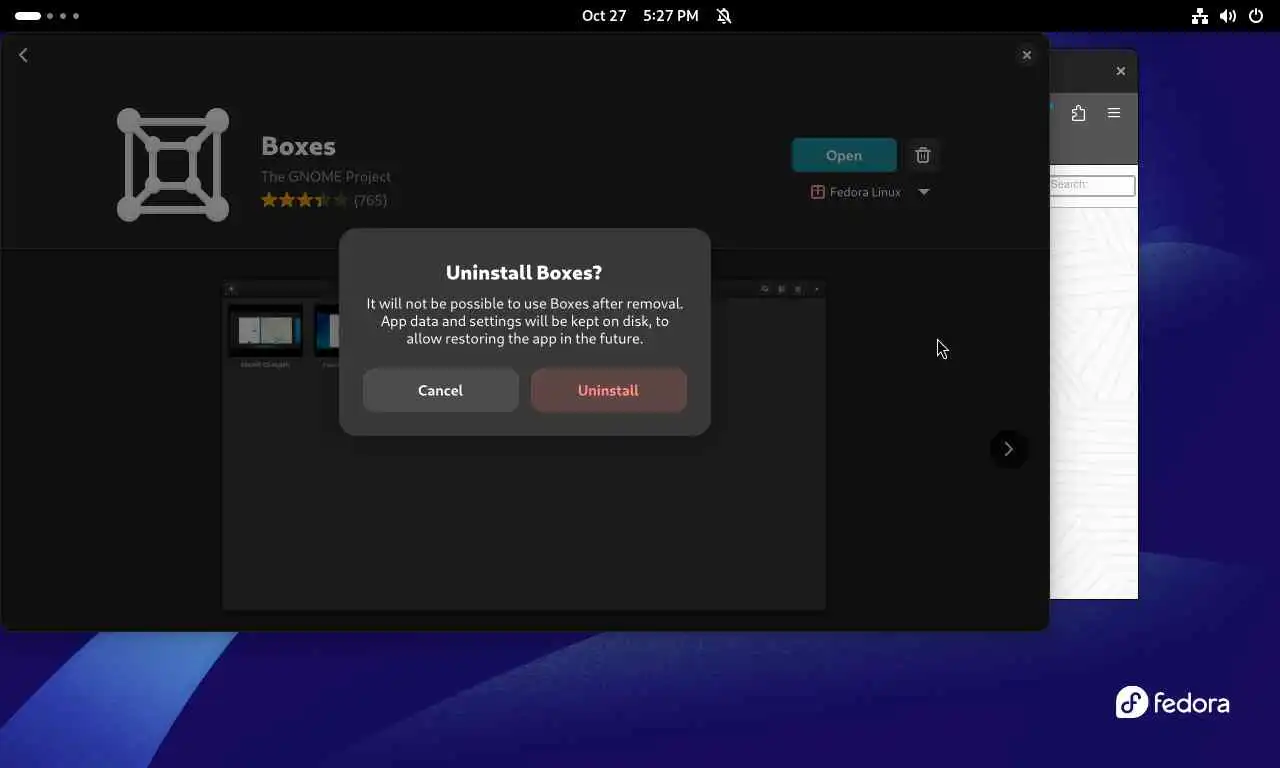Click the Search field in background window
The height and width of the screenshot is (768, 1280).
click(1092, 185)
